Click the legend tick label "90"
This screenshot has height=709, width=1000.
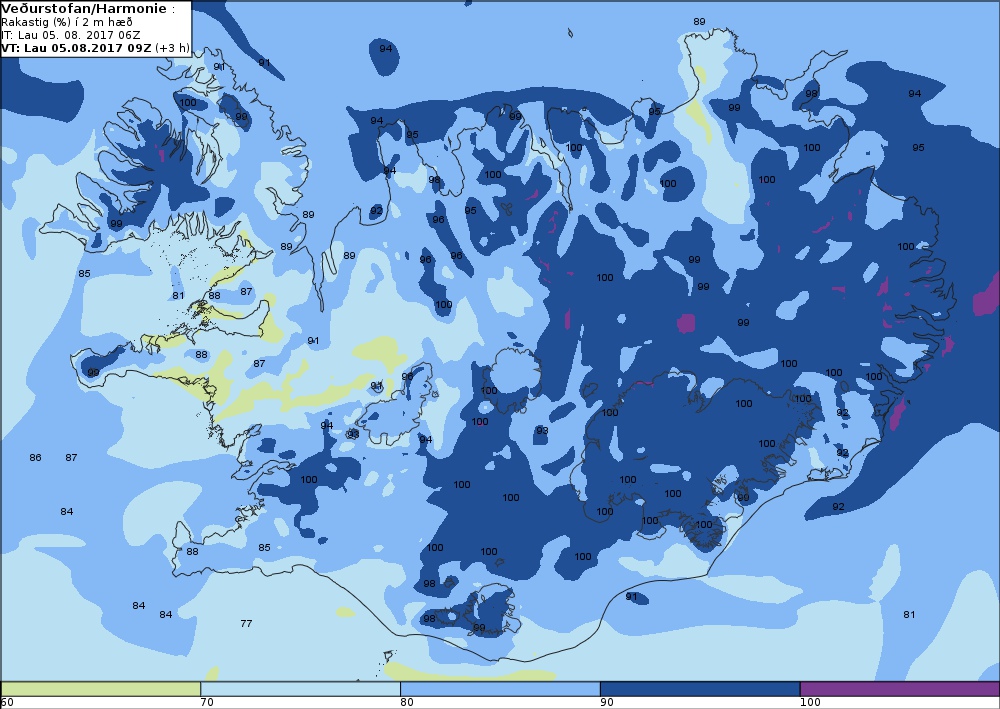pos(607,702)
